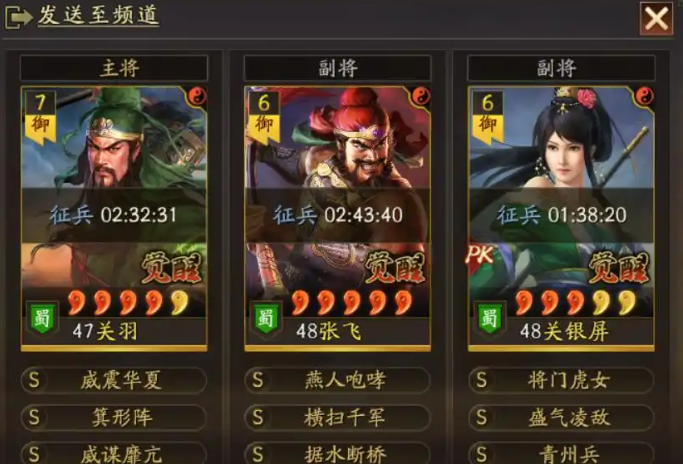Click the yin-yang icon on 关羽's card
The width and height of the screenshot is (683, 464).
pos(197,96)
